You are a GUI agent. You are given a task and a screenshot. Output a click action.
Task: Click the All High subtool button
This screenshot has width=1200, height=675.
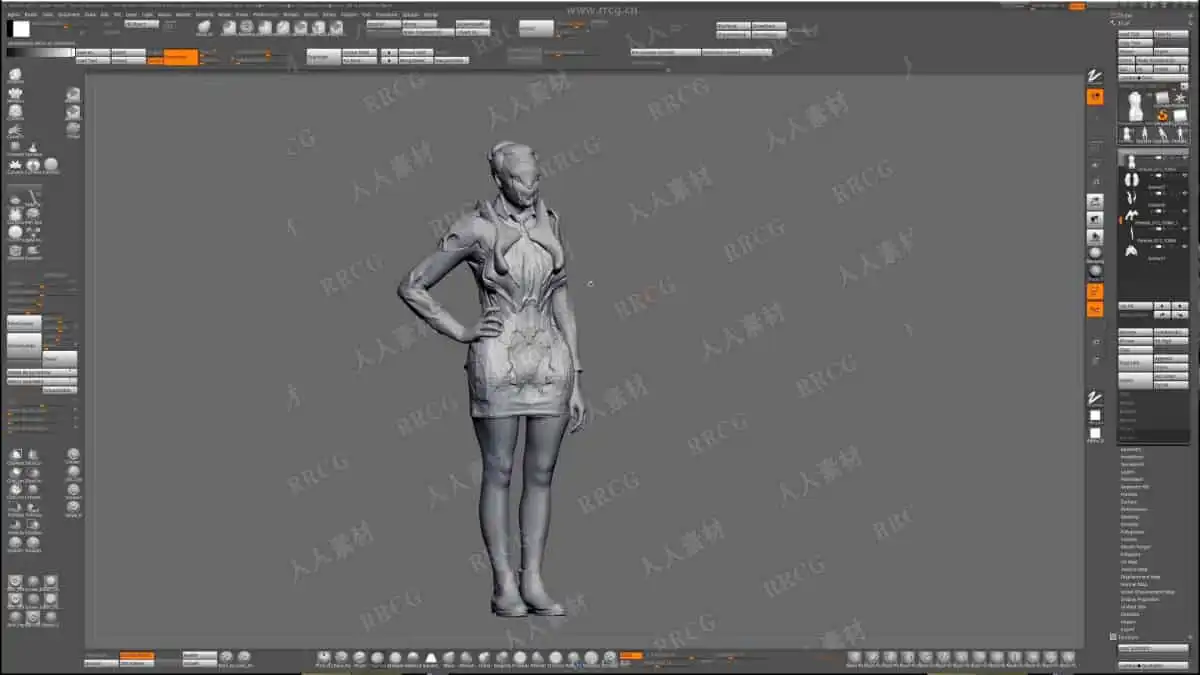(x=1171, y=341)
